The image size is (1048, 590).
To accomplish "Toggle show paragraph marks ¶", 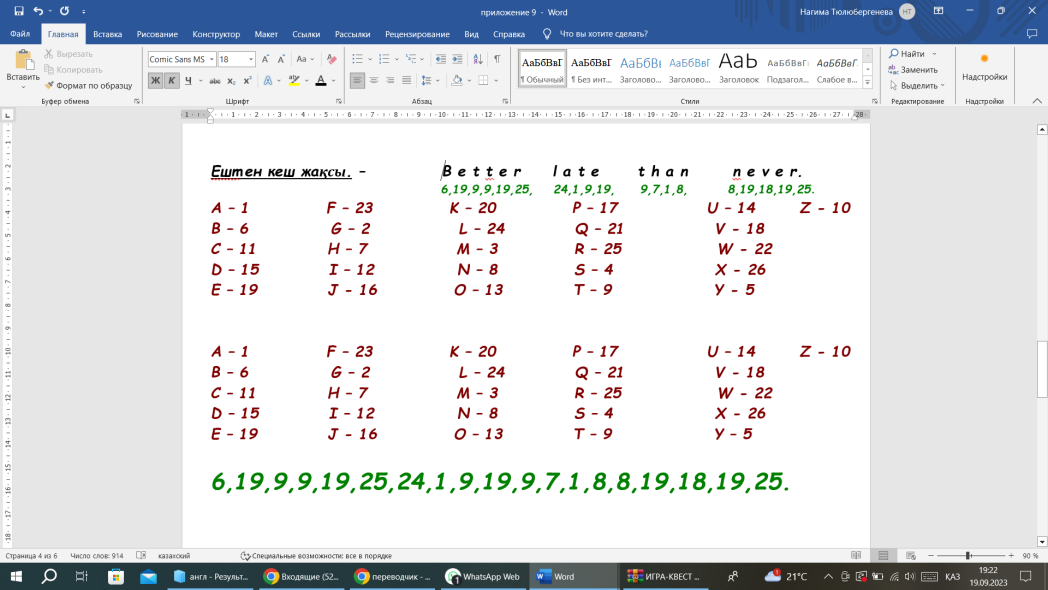I will (x=497, y=59).
